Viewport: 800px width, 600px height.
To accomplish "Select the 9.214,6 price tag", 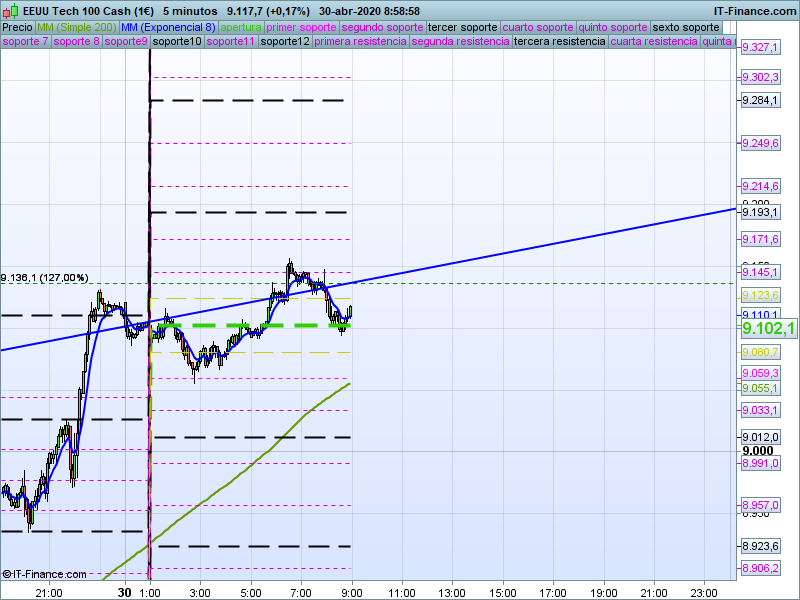I will pos(760,186).
